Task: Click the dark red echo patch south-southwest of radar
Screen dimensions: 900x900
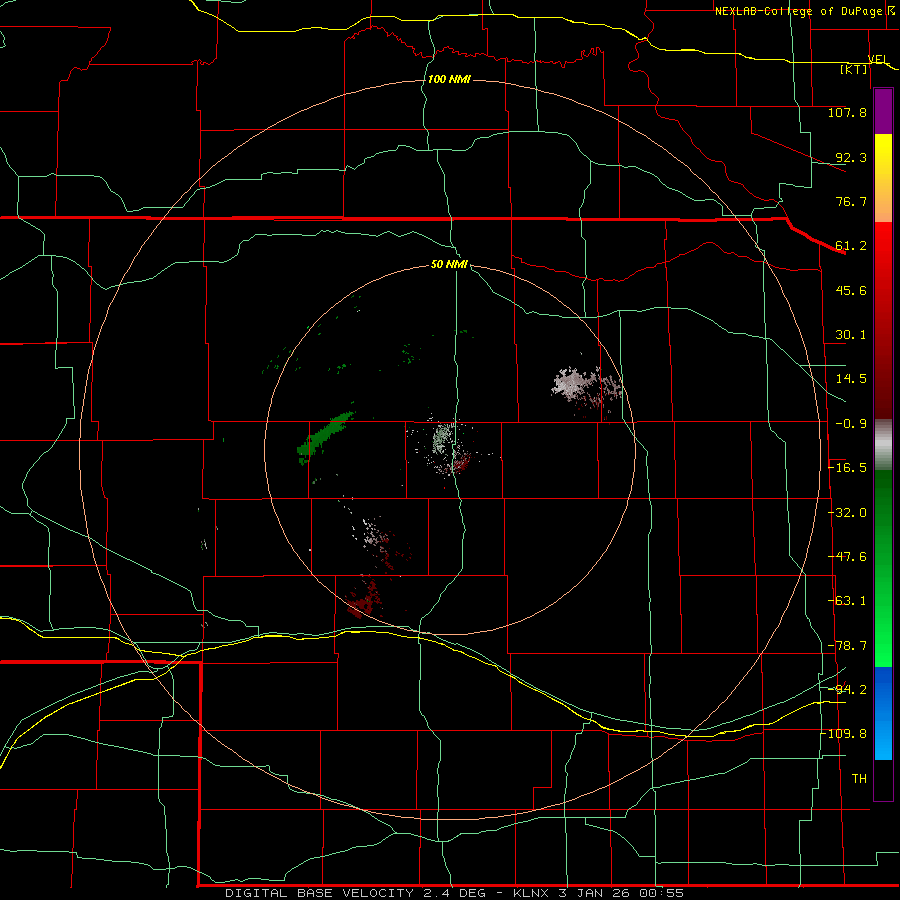Action: point(364,599)
